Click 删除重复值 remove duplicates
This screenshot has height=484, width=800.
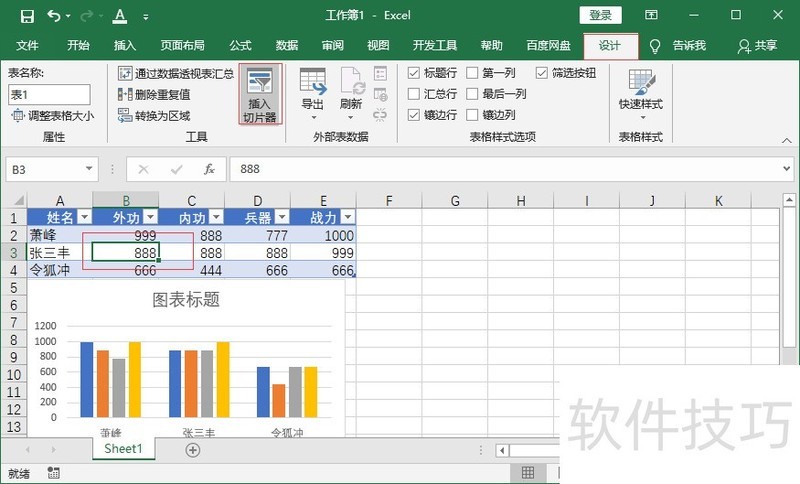click(x=154, y=94)
